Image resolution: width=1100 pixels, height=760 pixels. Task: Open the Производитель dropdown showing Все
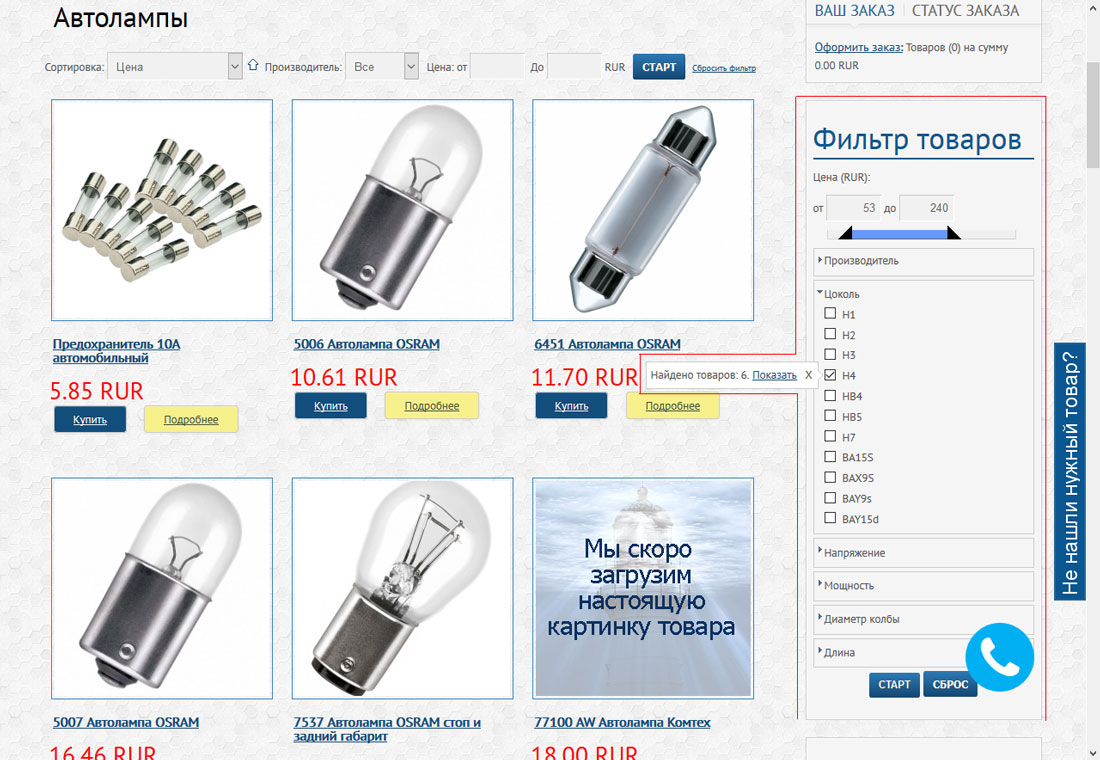click(382, 67)
